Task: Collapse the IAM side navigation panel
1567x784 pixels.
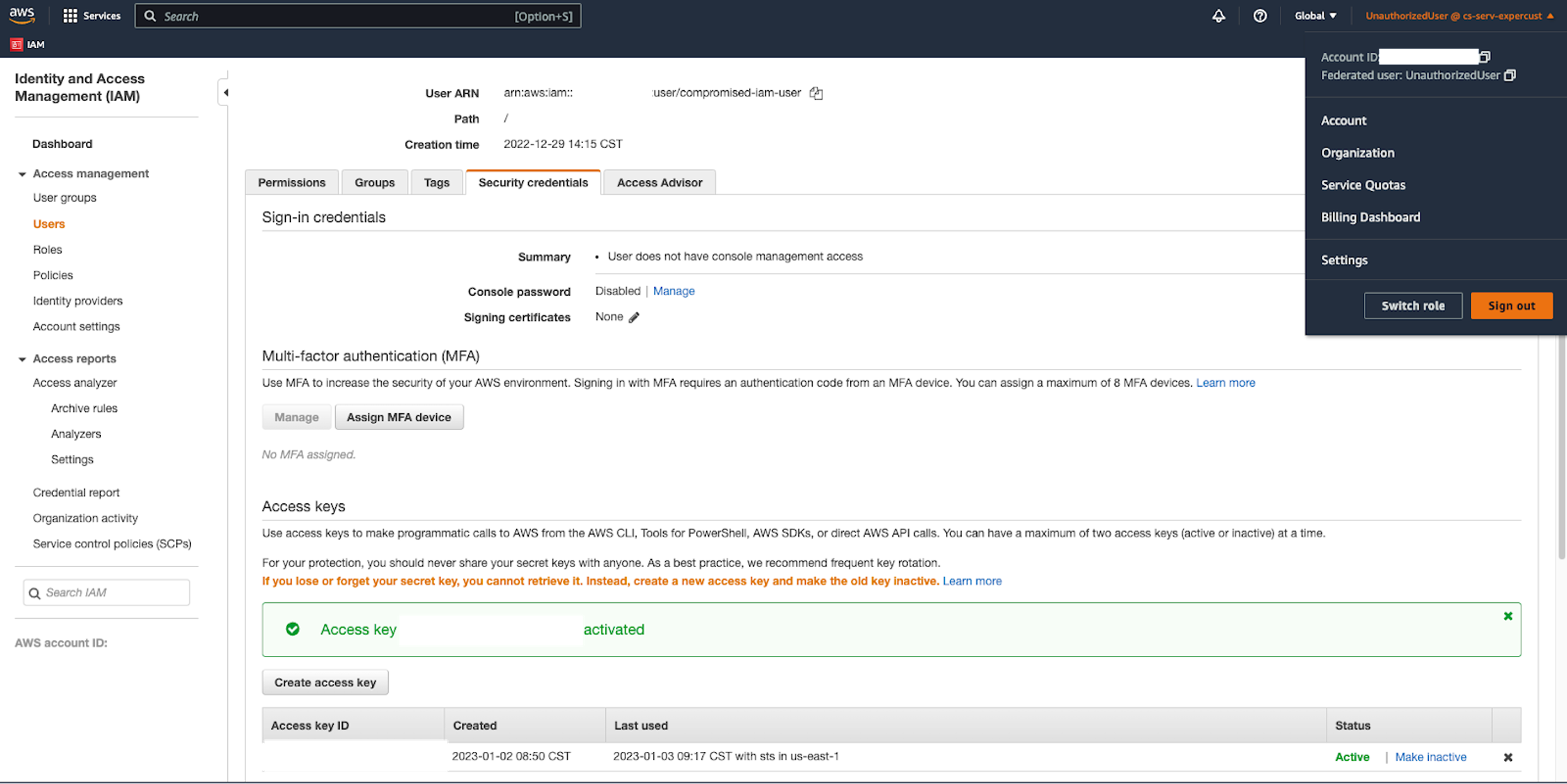Action: (225, 93)
